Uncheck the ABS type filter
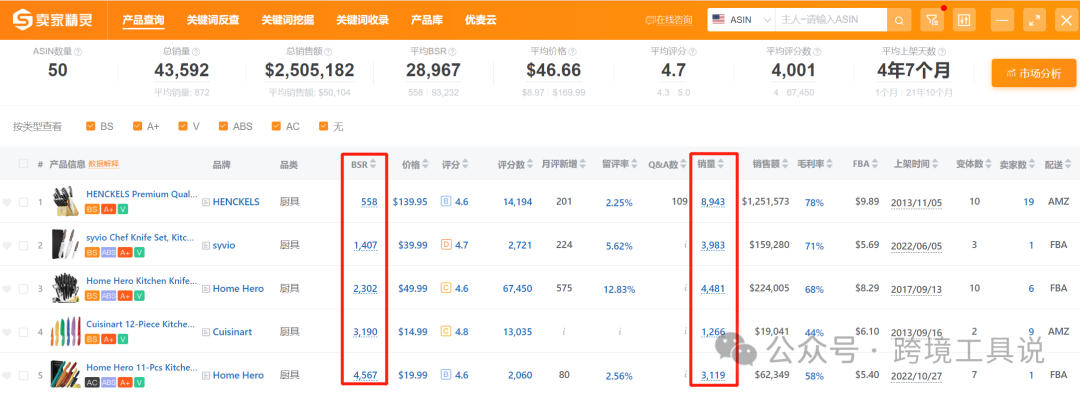This screenshot has height=394, width=1080. click(223, 126)
